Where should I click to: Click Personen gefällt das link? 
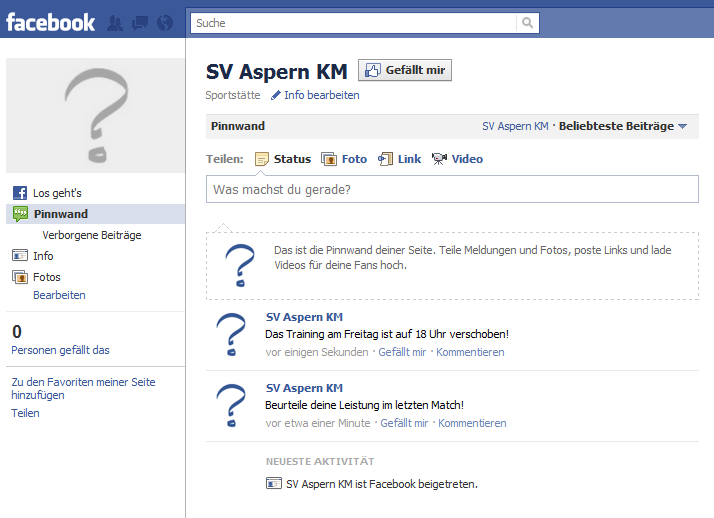[x=60, y=350]
